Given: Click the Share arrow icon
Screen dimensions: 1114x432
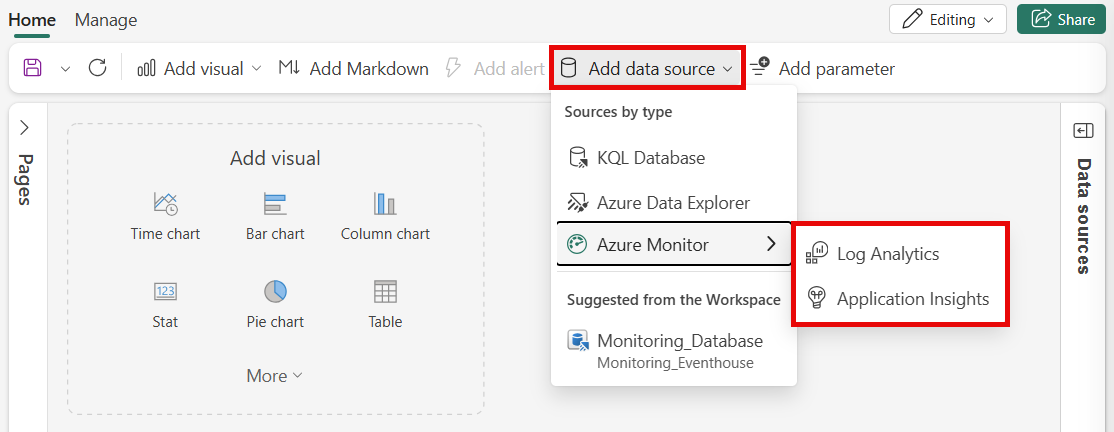Looking at the screenshot, I should (1041, 19).
